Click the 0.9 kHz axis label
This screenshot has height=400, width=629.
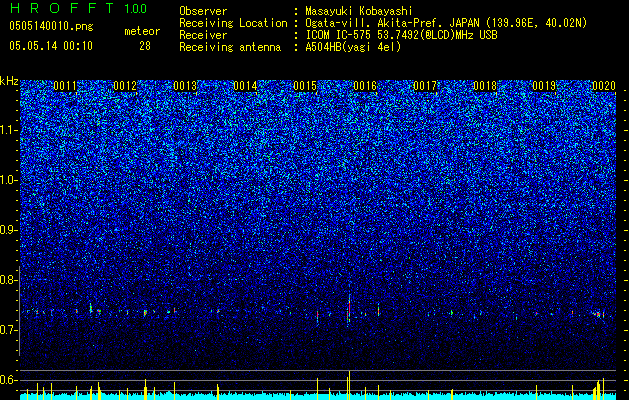(x=7, y=230)
